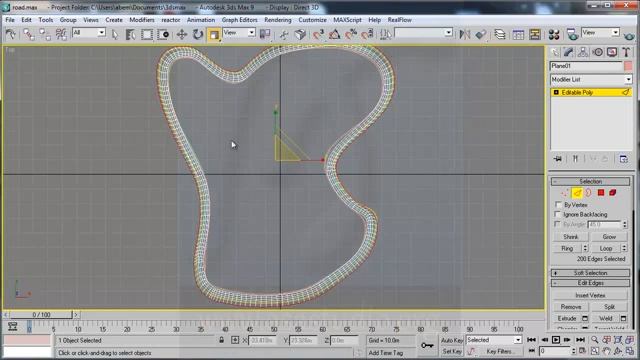Toggle the Angle Snap icon

(335, 34)
